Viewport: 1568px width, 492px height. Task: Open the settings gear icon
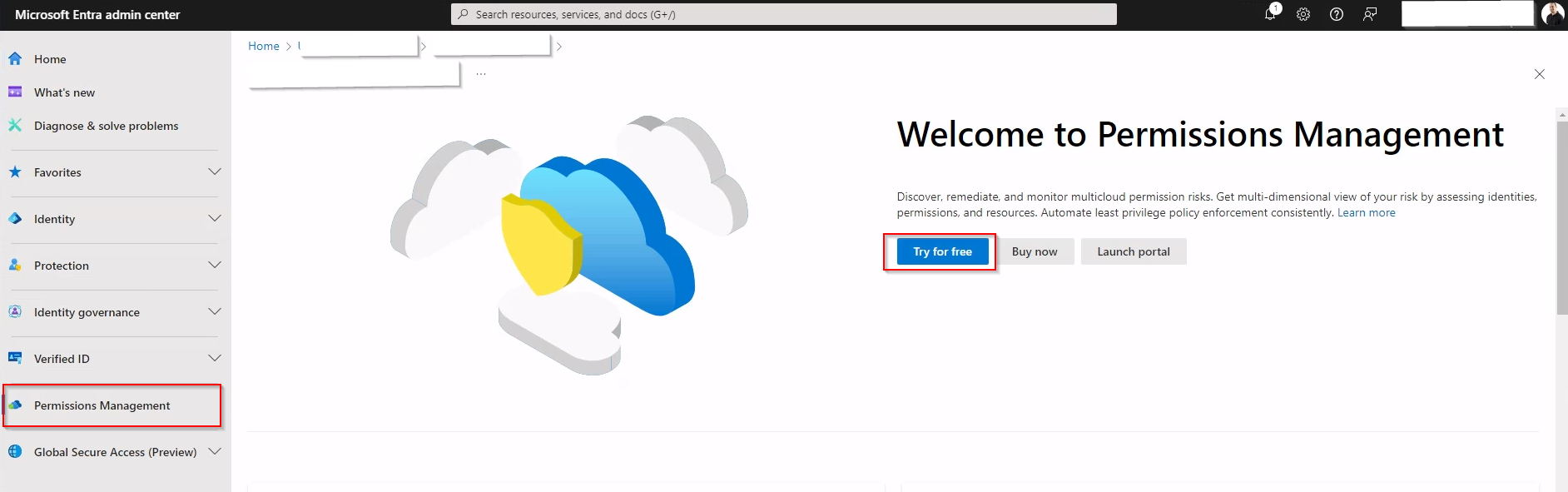pos(1303,14)
